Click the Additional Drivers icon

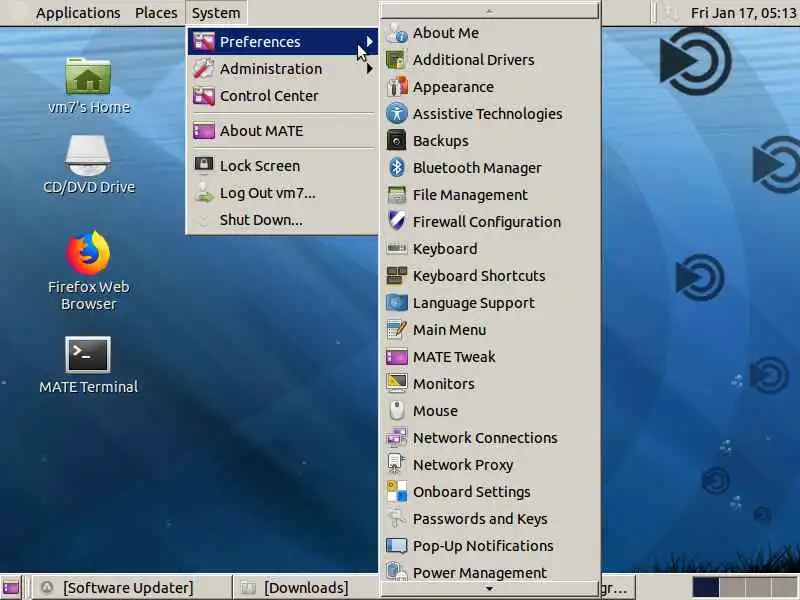coord(396,60)
